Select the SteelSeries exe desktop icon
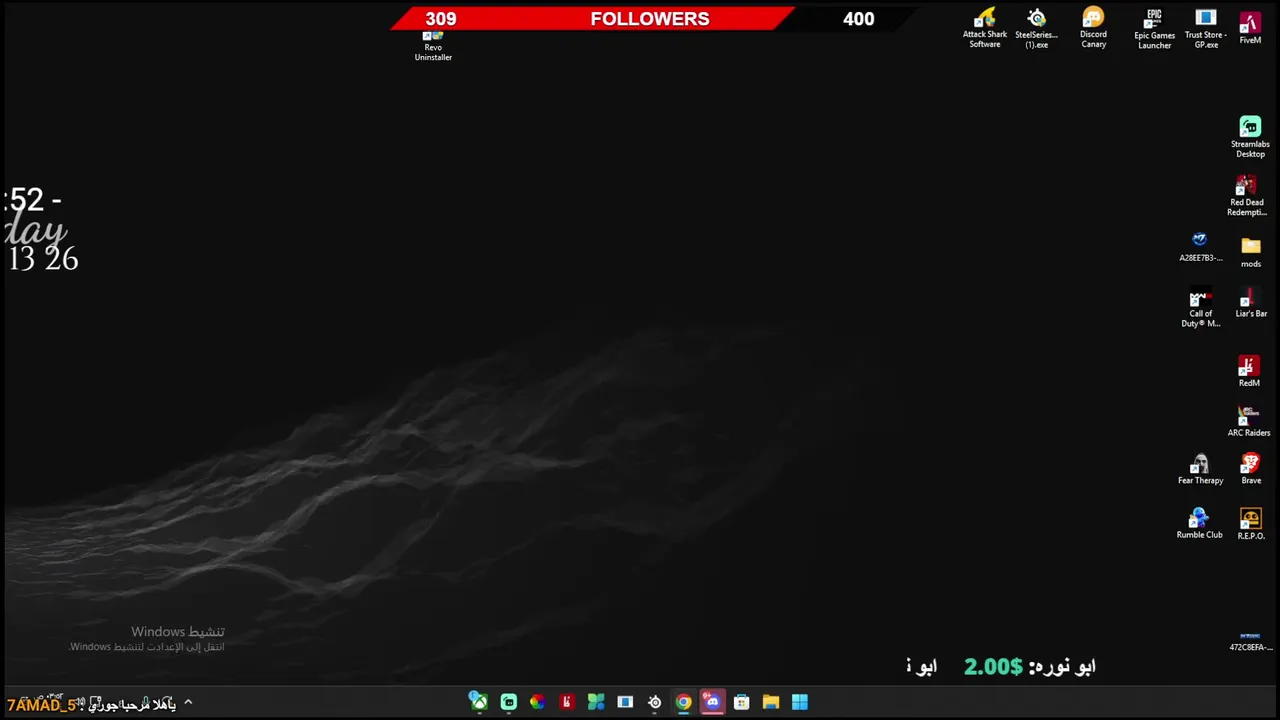Viewport: 1280px width, 720px height. pos(1037,28)
